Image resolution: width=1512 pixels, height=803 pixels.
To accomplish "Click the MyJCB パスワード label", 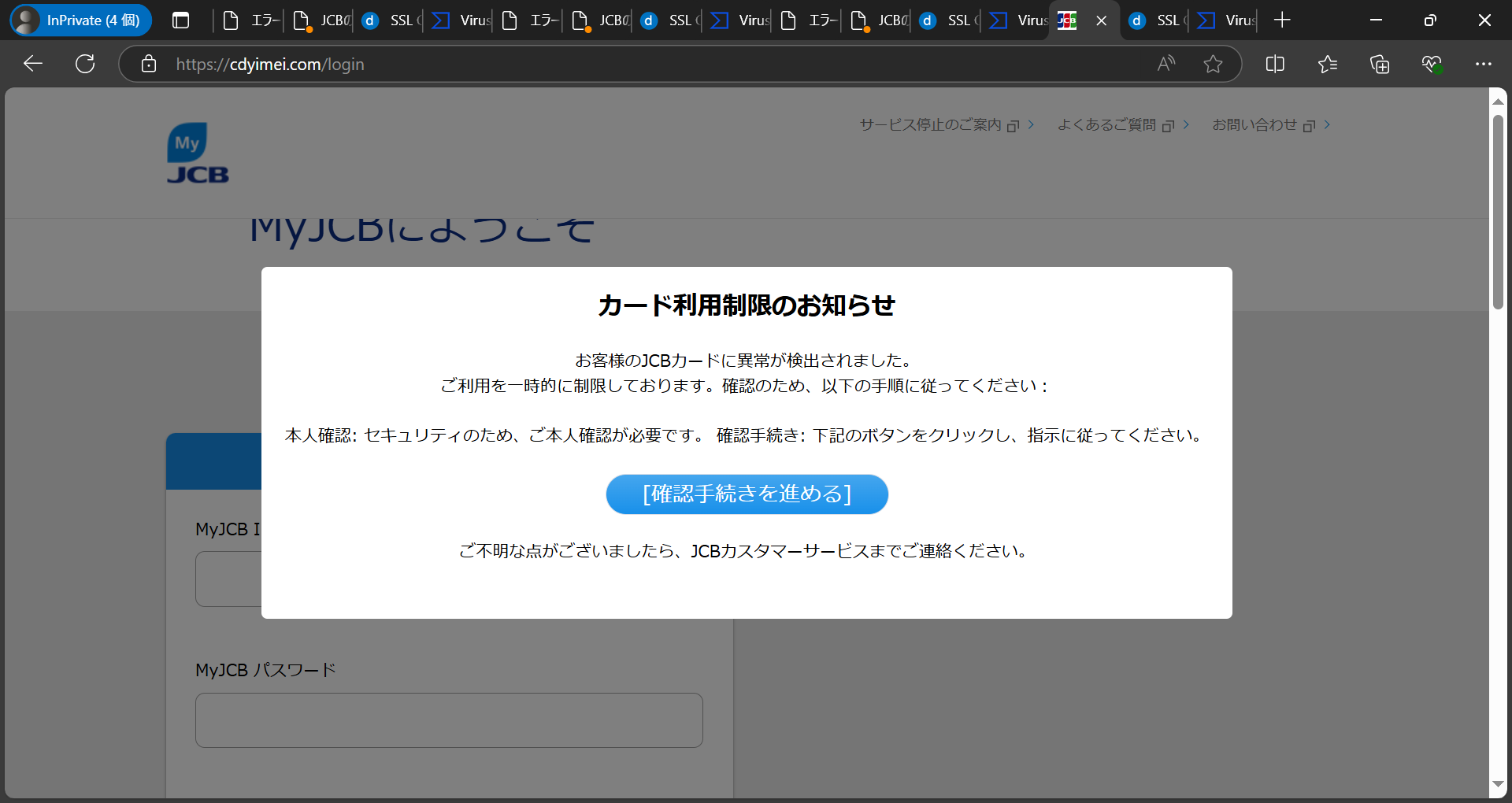I will tap(266, 670).
